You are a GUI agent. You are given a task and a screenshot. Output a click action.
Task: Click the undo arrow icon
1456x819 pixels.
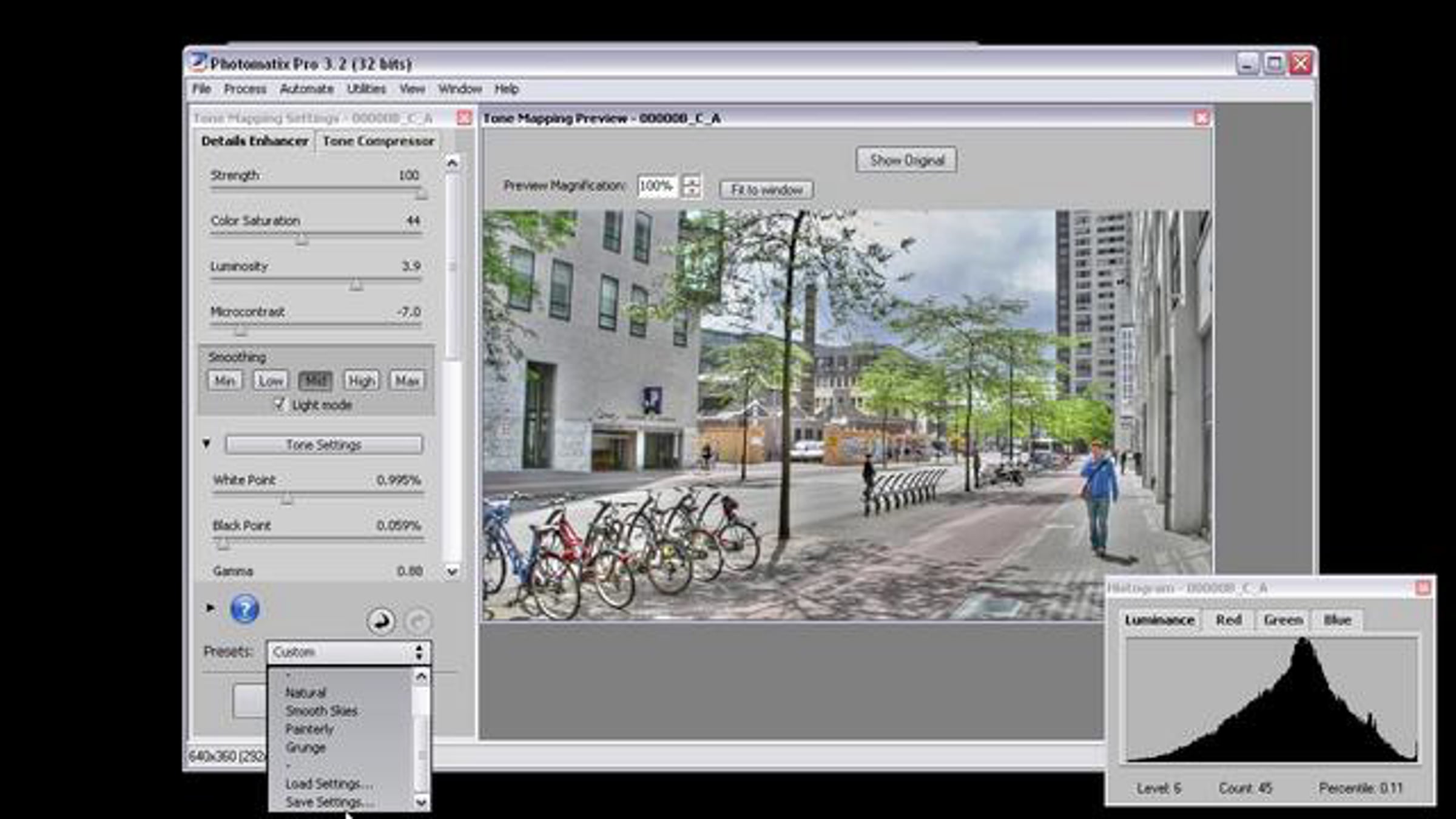tap(380, 621)
